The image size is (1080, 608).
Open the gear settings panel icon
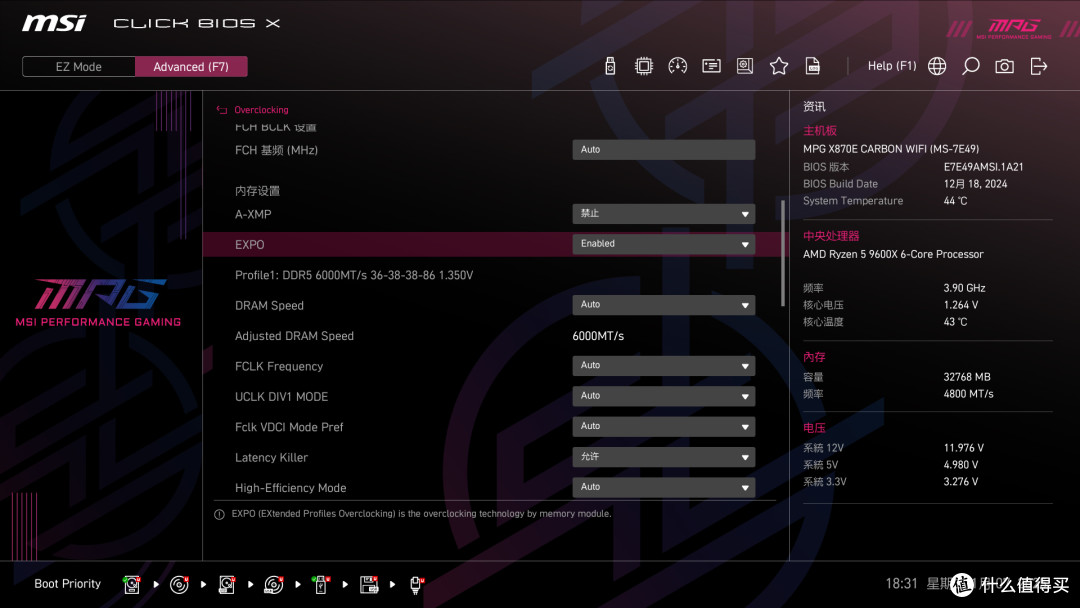[x=745, y=66]
